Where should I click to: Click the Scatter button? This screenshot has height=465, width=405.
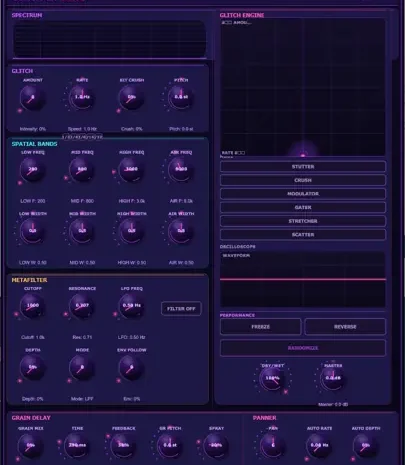click(x=303, y=235)
